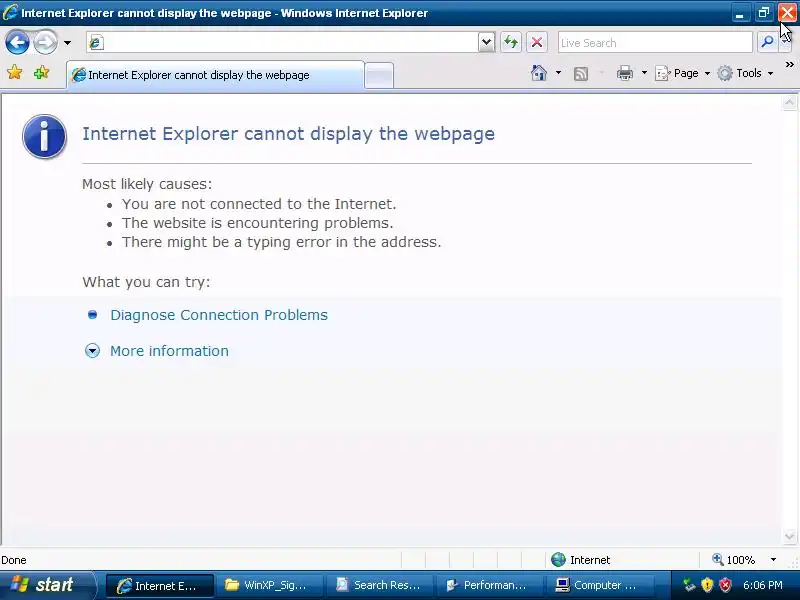This screenshot has height=600, width=800.
Task: Restore down the Internet Explorer window
Action: tap(764, 13)
